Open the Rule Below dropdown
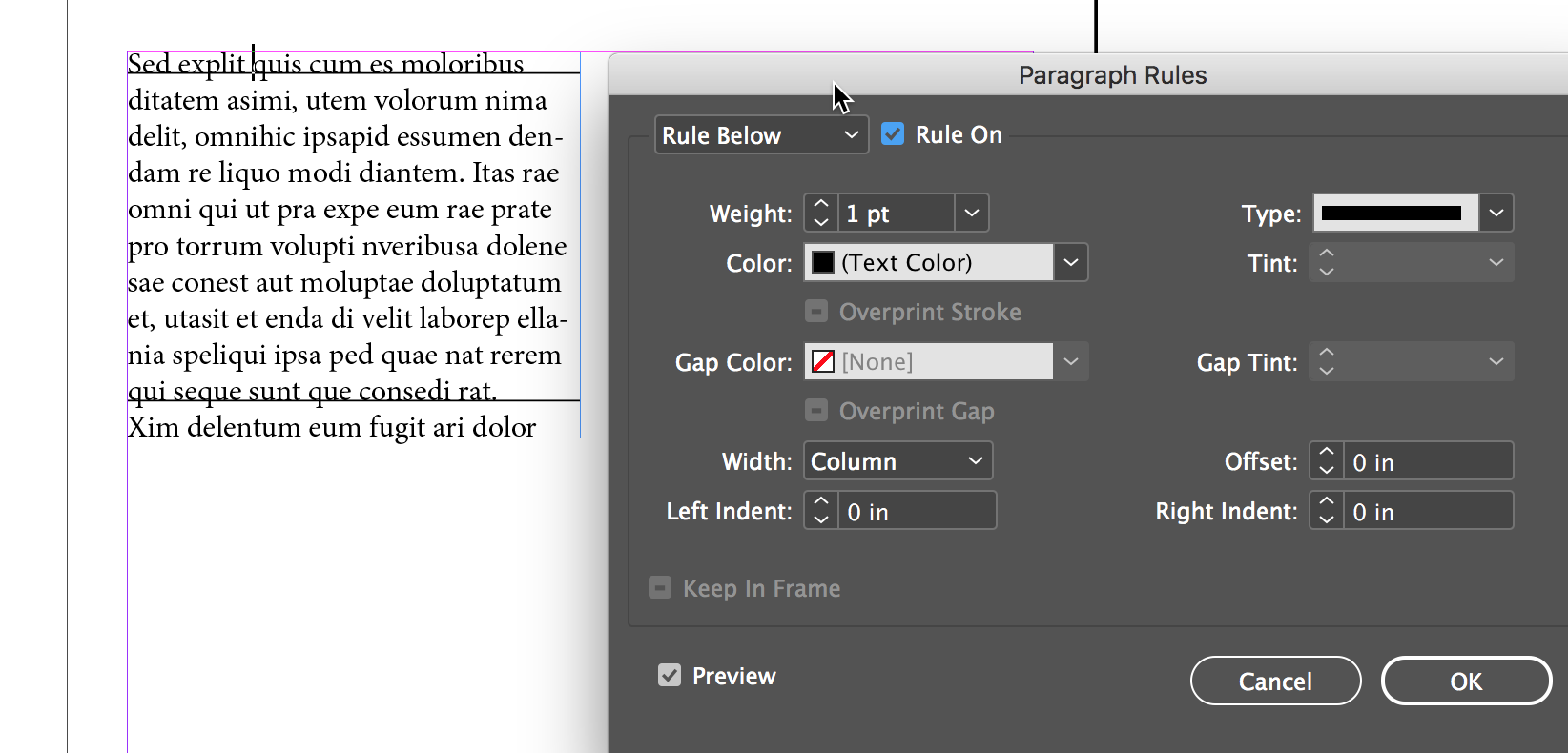 tap(761, 135)
